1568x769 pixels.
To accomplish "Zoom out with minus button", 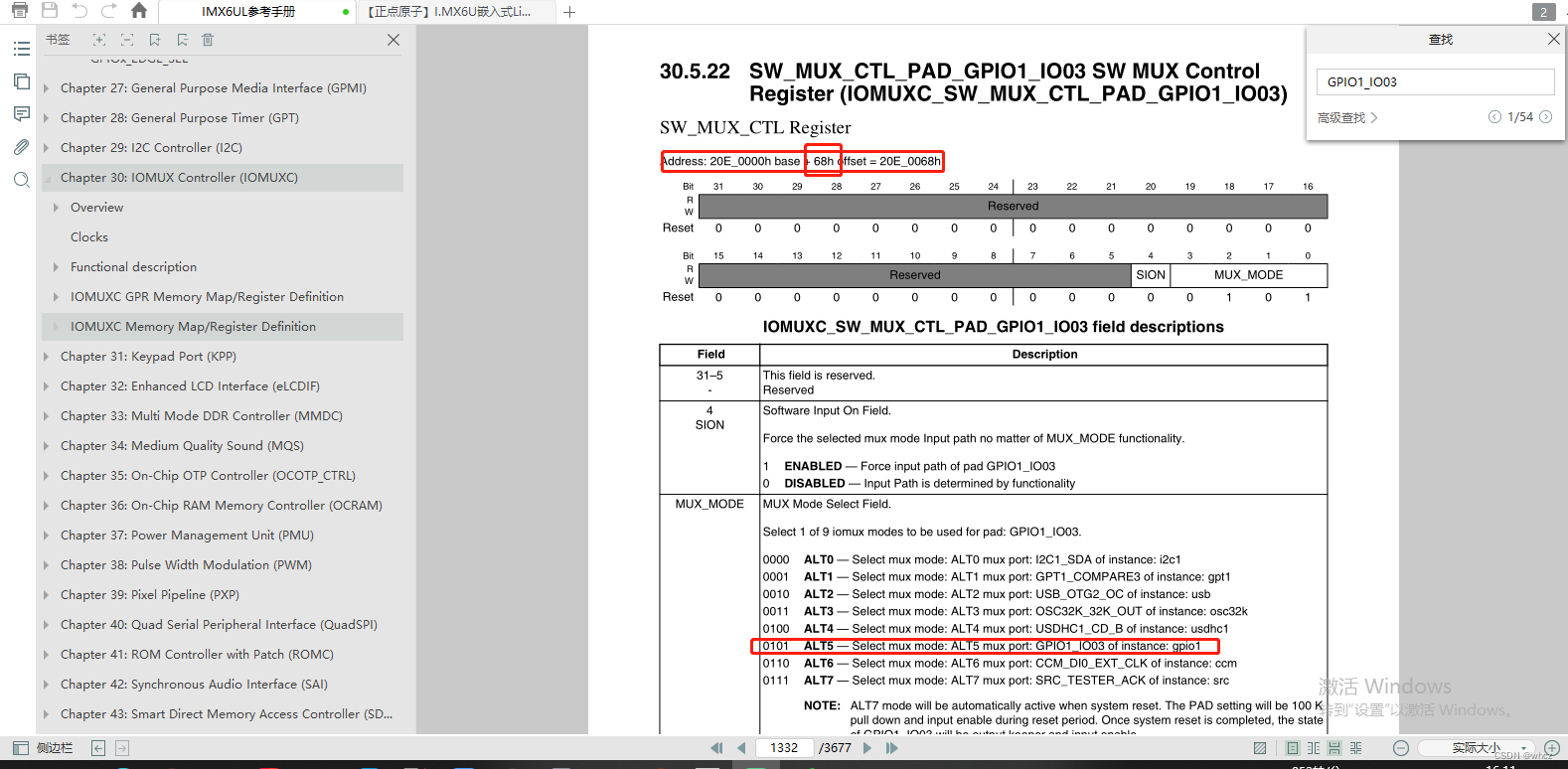I will tap(1401, 748).
